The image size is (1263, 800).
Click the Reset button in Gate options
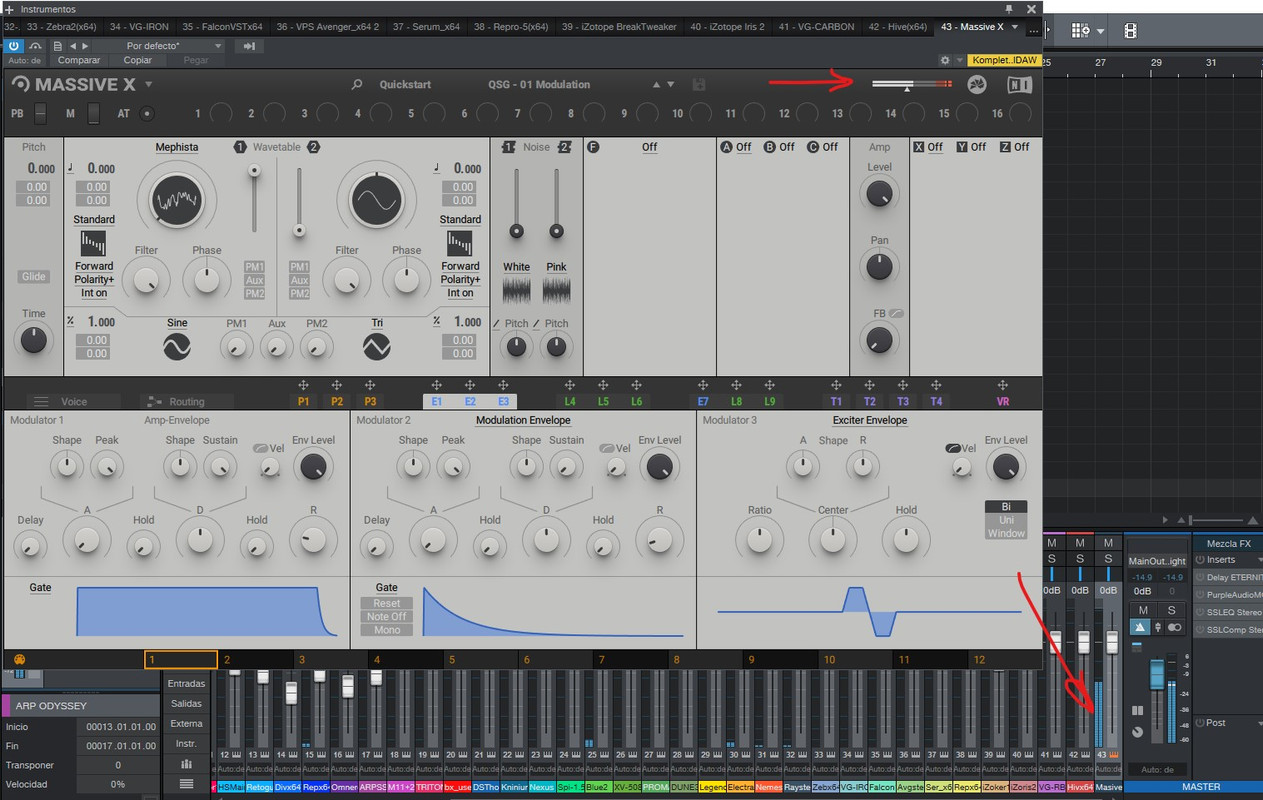pos(387,604)
